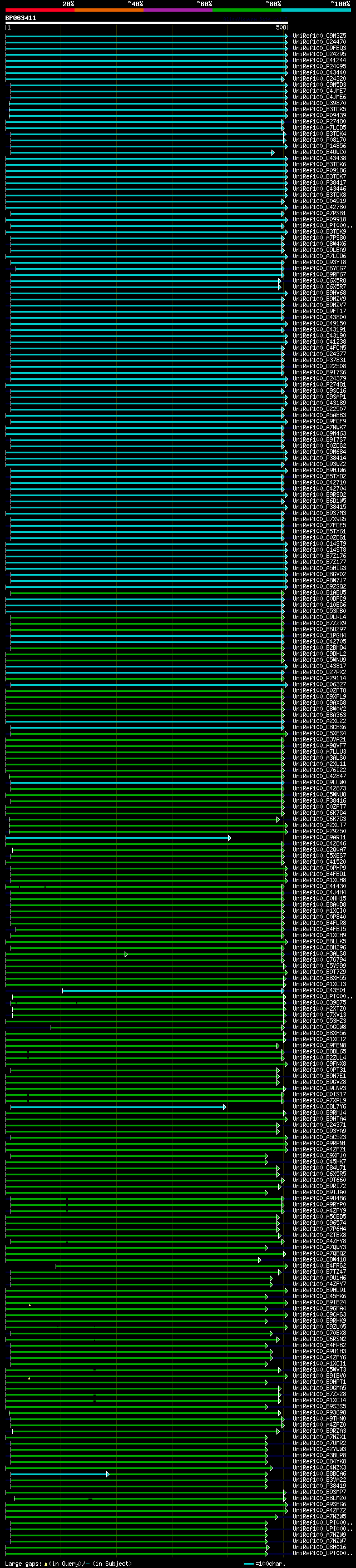
Task: Select hit label UniRef100_P38417
Action: tap(319, 182)
